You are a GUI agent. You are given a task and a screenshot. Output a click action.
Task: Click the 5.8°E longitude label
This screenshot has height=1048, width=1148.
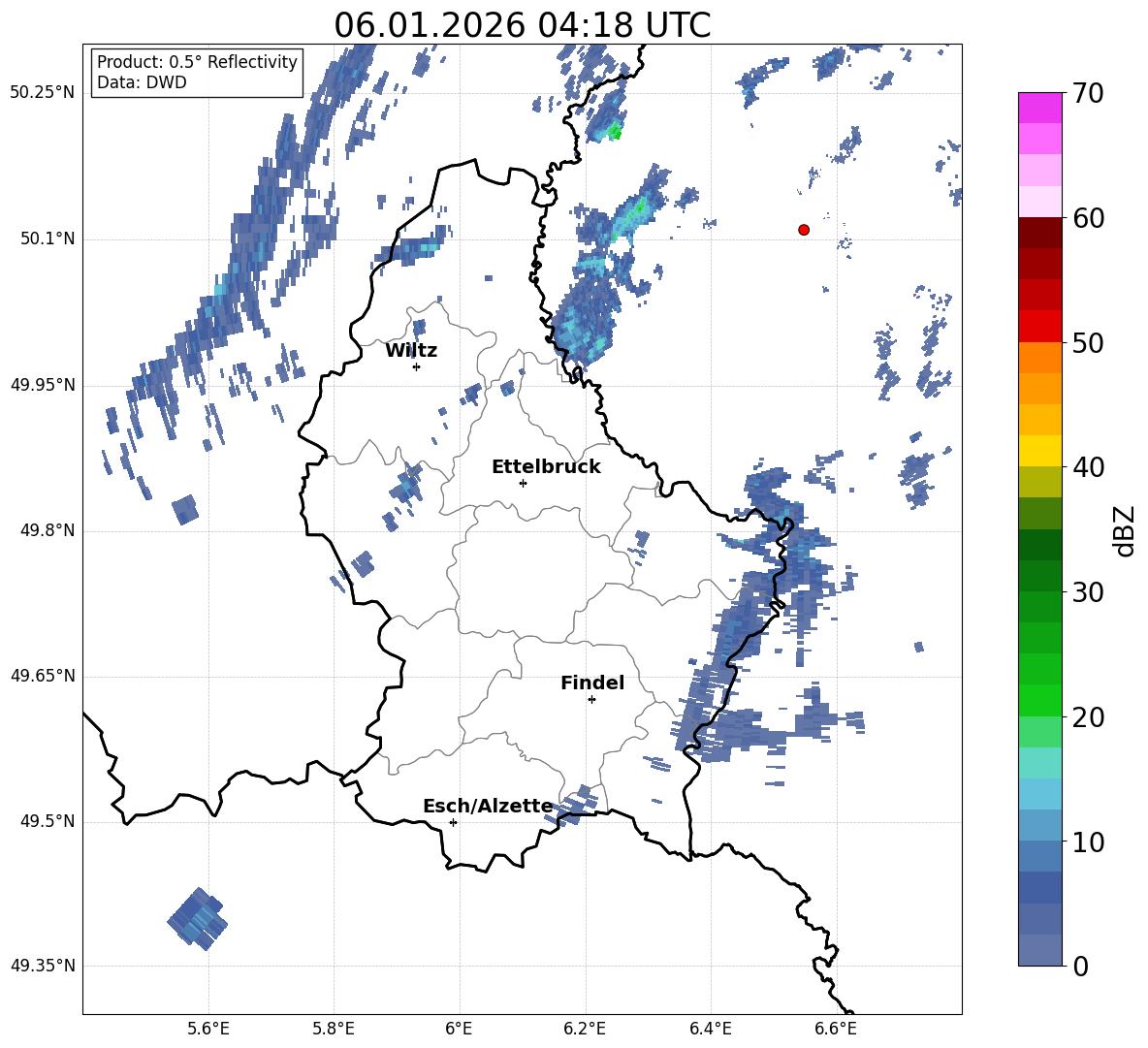point(334,1029)
